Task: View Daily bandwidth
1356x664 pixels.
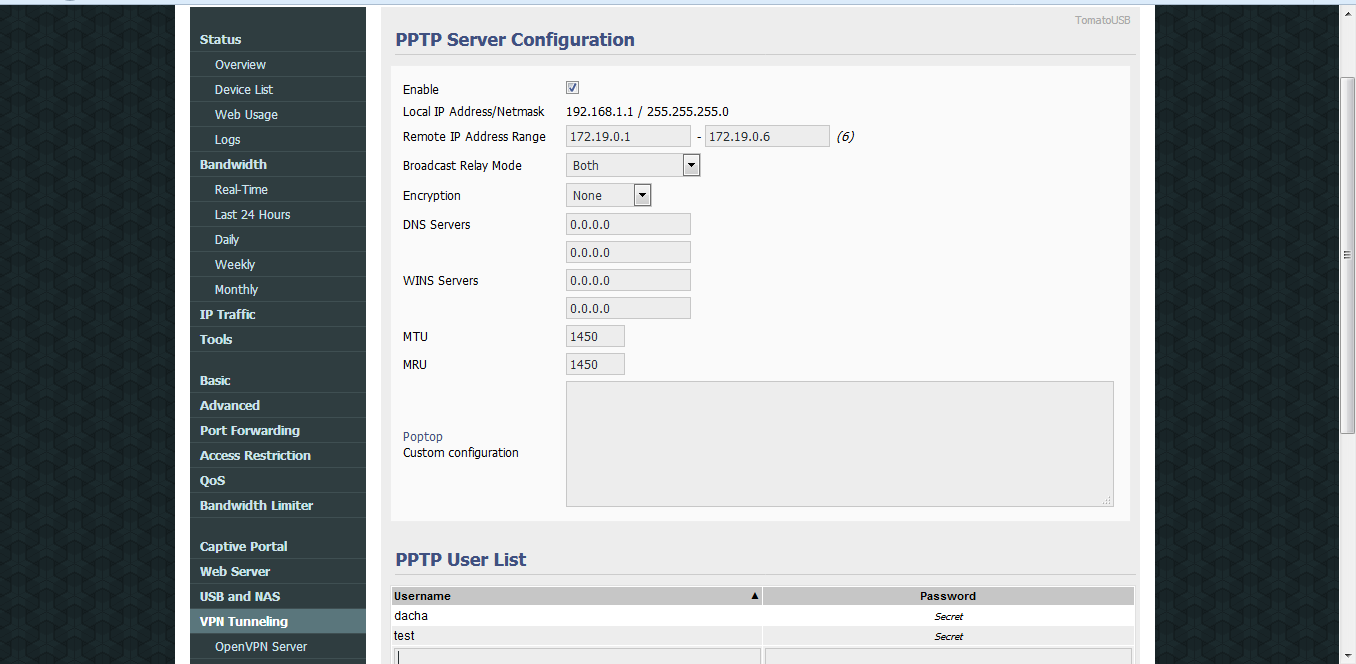Action: [x=278, y=239]
